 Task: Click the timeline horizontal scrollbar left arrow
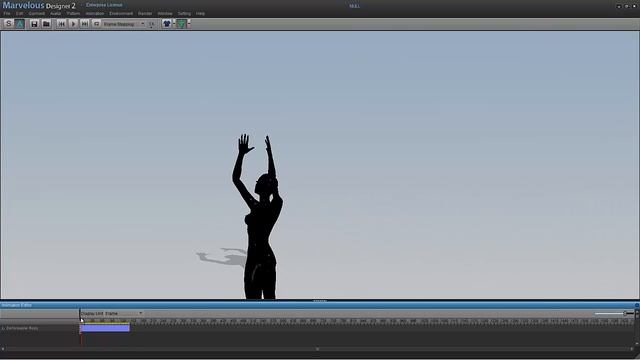(3, 349)
